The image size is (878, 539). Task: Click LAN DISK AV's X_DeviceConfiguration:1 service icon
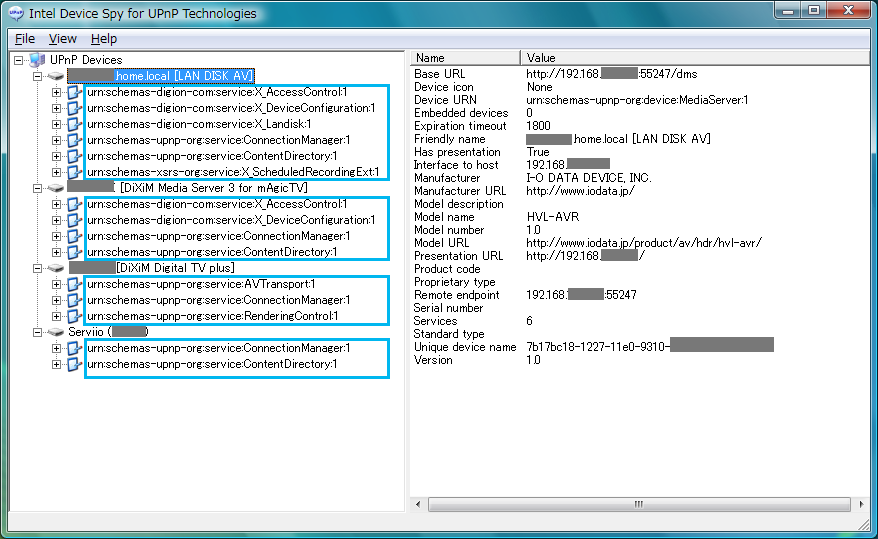click(74, 108)
